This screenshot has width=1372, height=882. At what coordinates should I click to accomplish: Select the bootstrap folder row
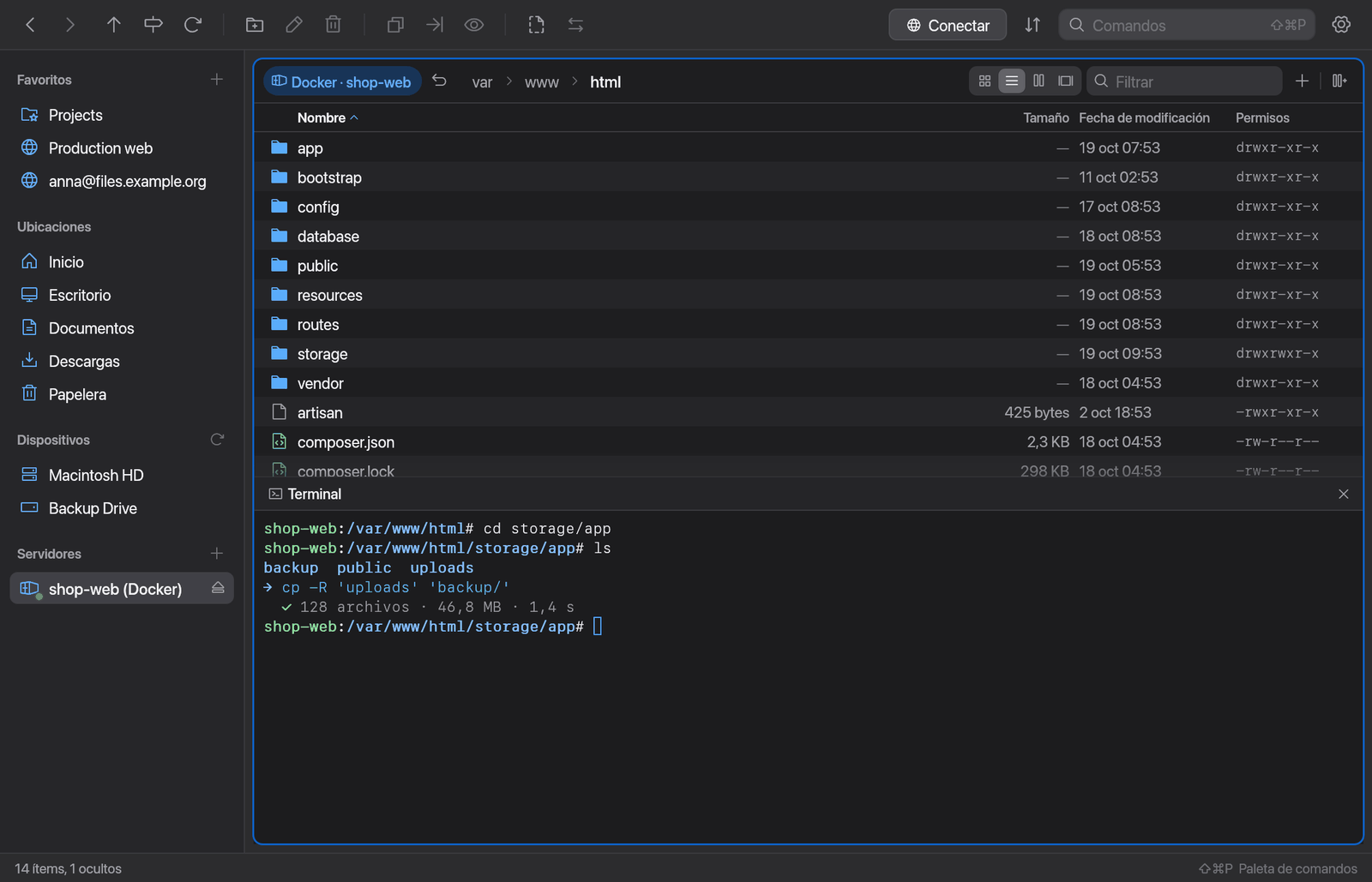click(x=808, y=177)
